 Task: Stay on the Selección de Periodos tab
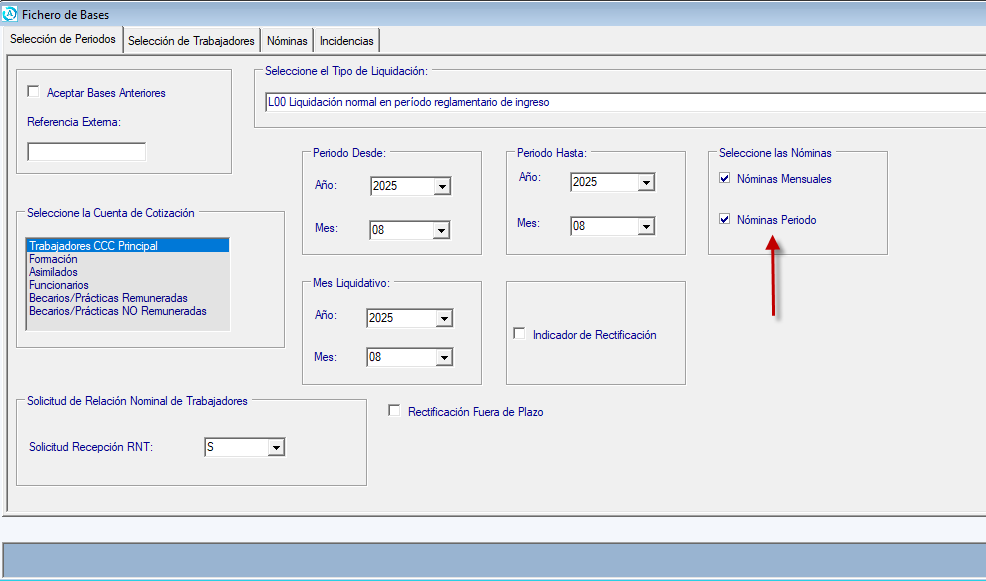63,40
